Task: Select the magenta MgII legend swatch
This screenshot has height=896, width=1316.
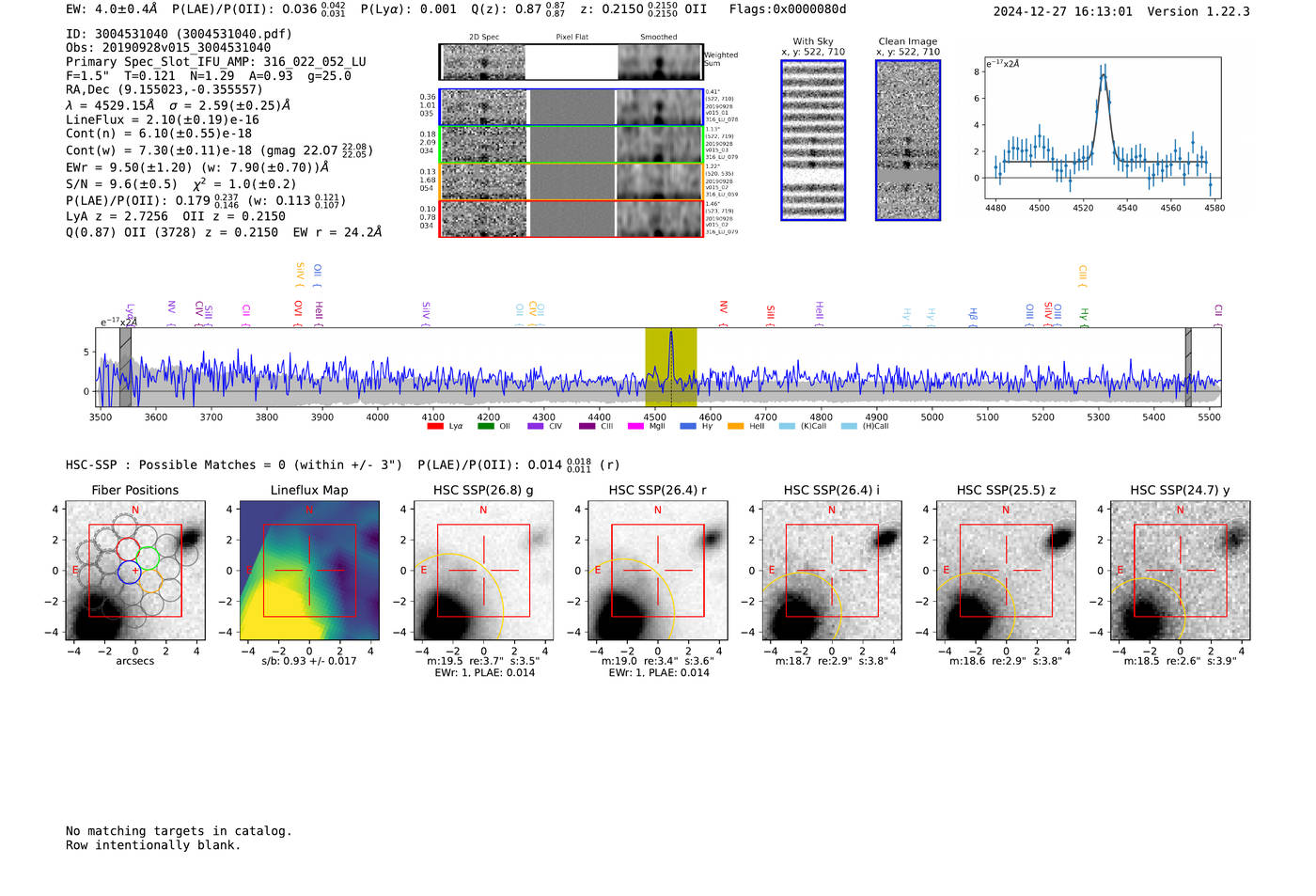Action: click(635, 426)
